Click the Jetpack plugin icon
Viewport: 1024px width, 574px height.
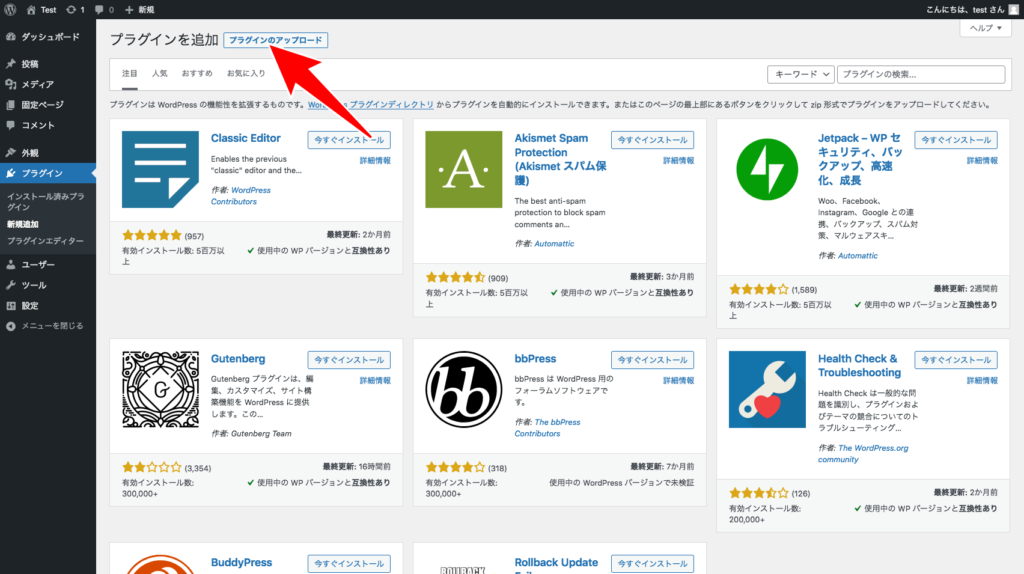[767, 169]
